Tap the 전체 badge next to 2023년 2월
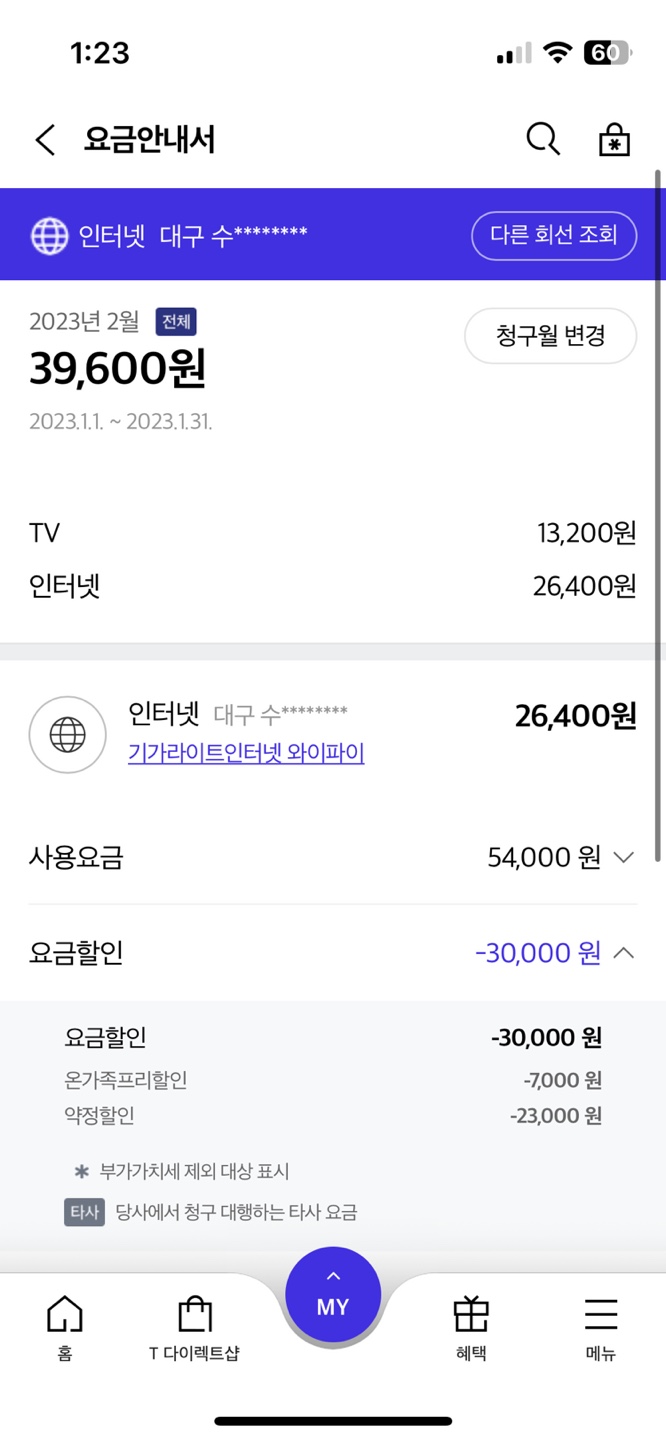This screenshot has height=1440, width=666. (176, 322)
